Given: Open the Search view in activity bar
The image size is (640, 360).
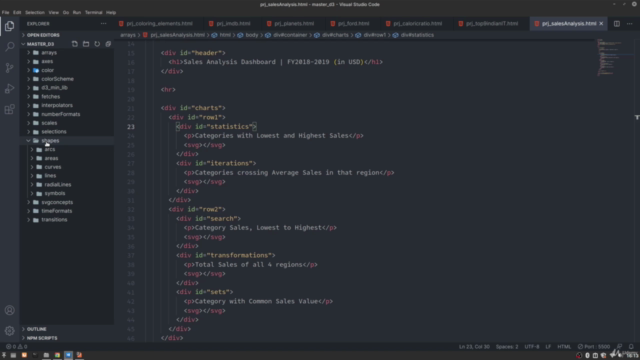Looking at the screenshot, I should click(9, 47).
